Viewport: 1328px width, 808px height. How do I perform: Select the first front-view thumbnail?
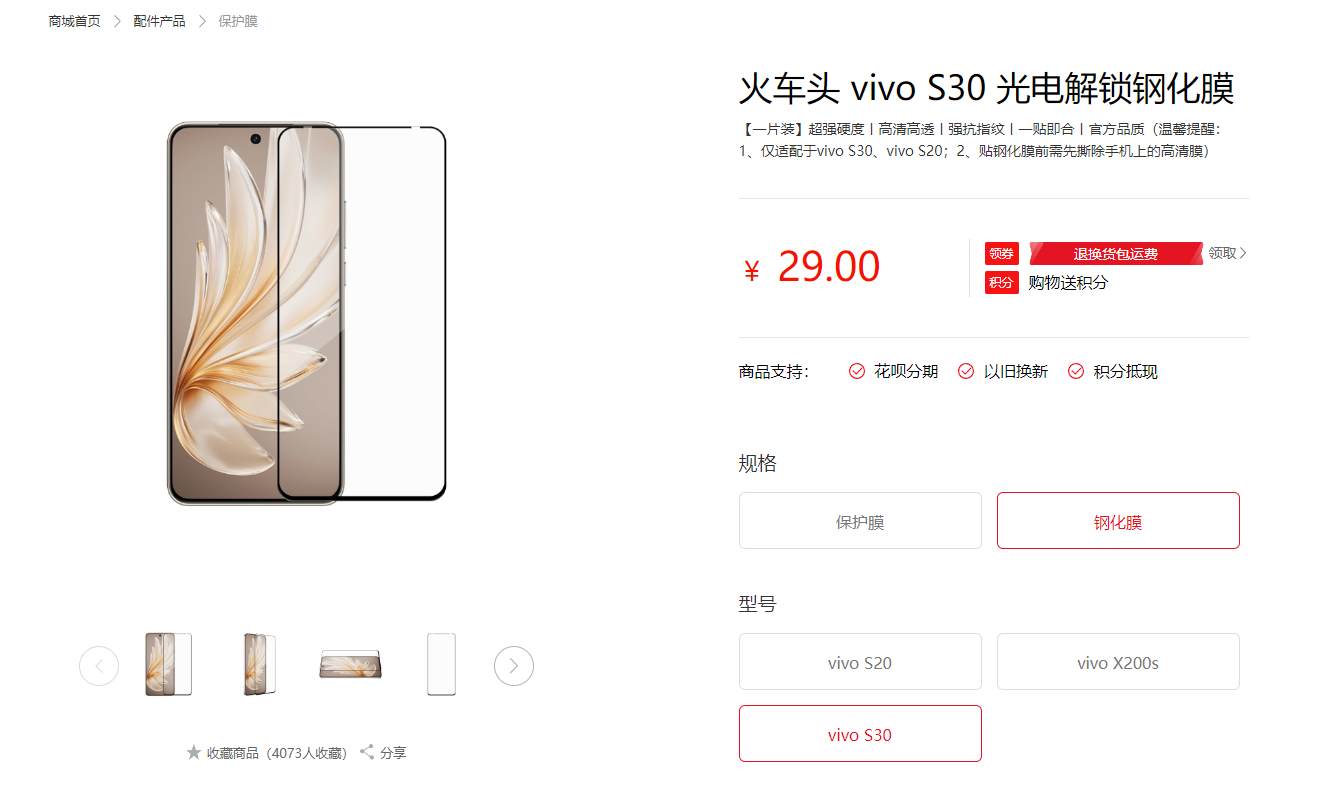[168, 665]
